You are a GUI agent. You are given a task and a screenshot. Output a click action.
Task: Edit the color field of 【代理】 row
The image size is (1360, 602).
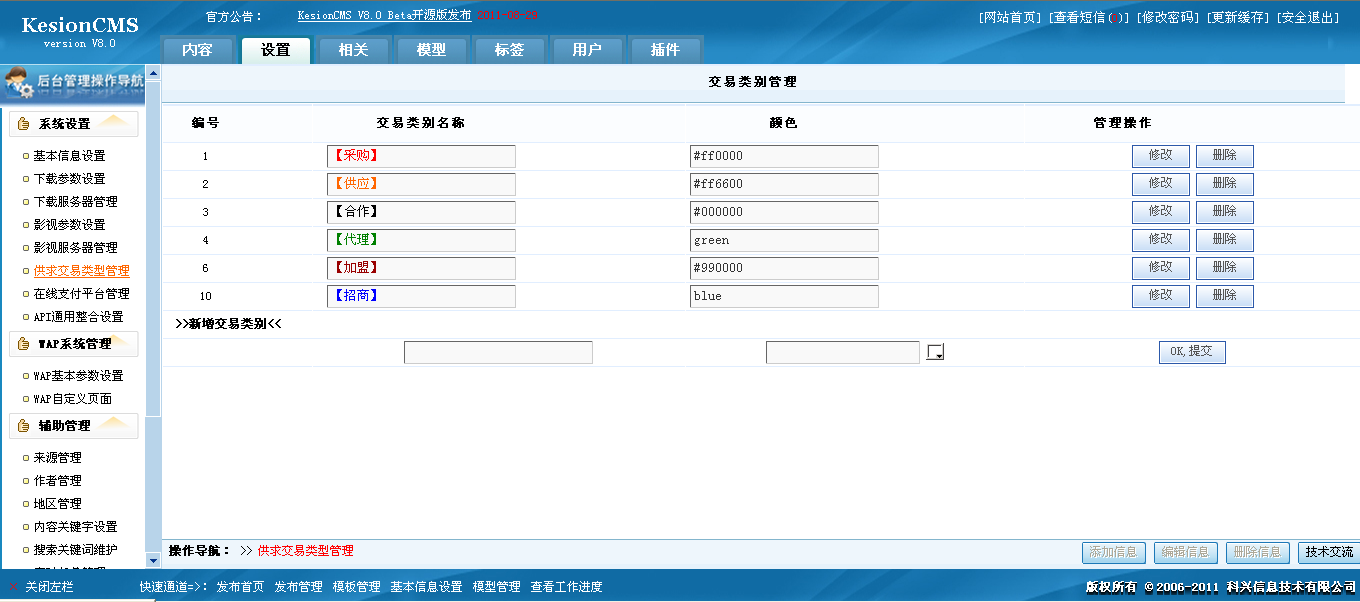point(783,241)
